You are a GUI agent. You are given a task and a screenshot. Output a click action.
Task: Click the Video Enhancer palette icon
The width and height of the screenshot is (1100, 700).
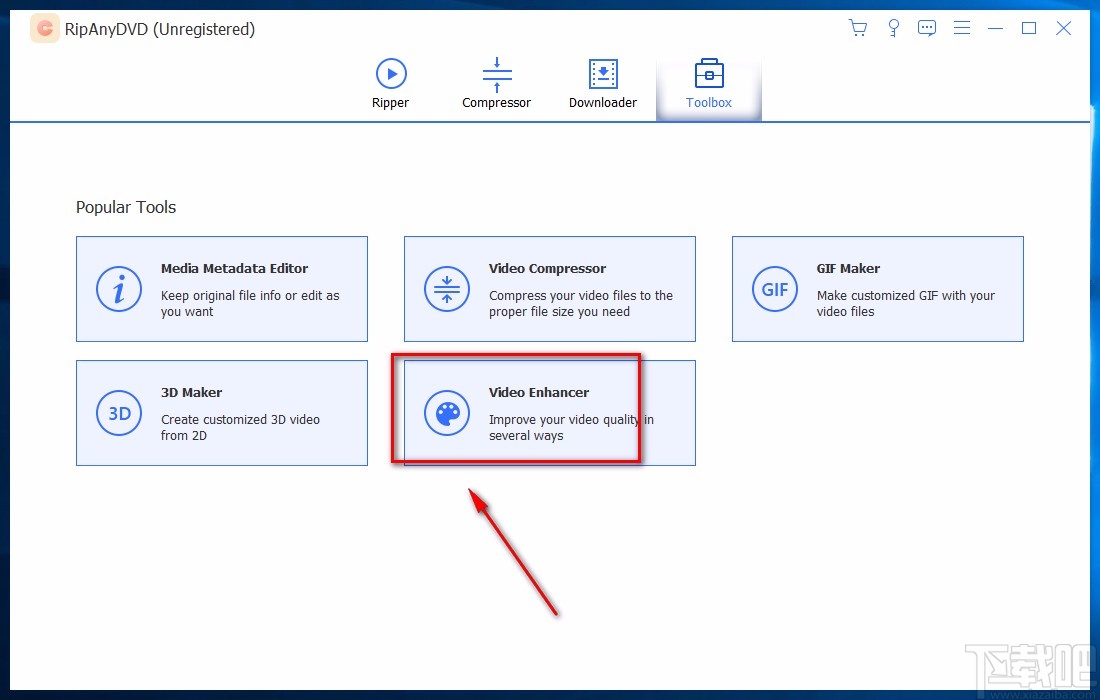(x=447, y=413)
